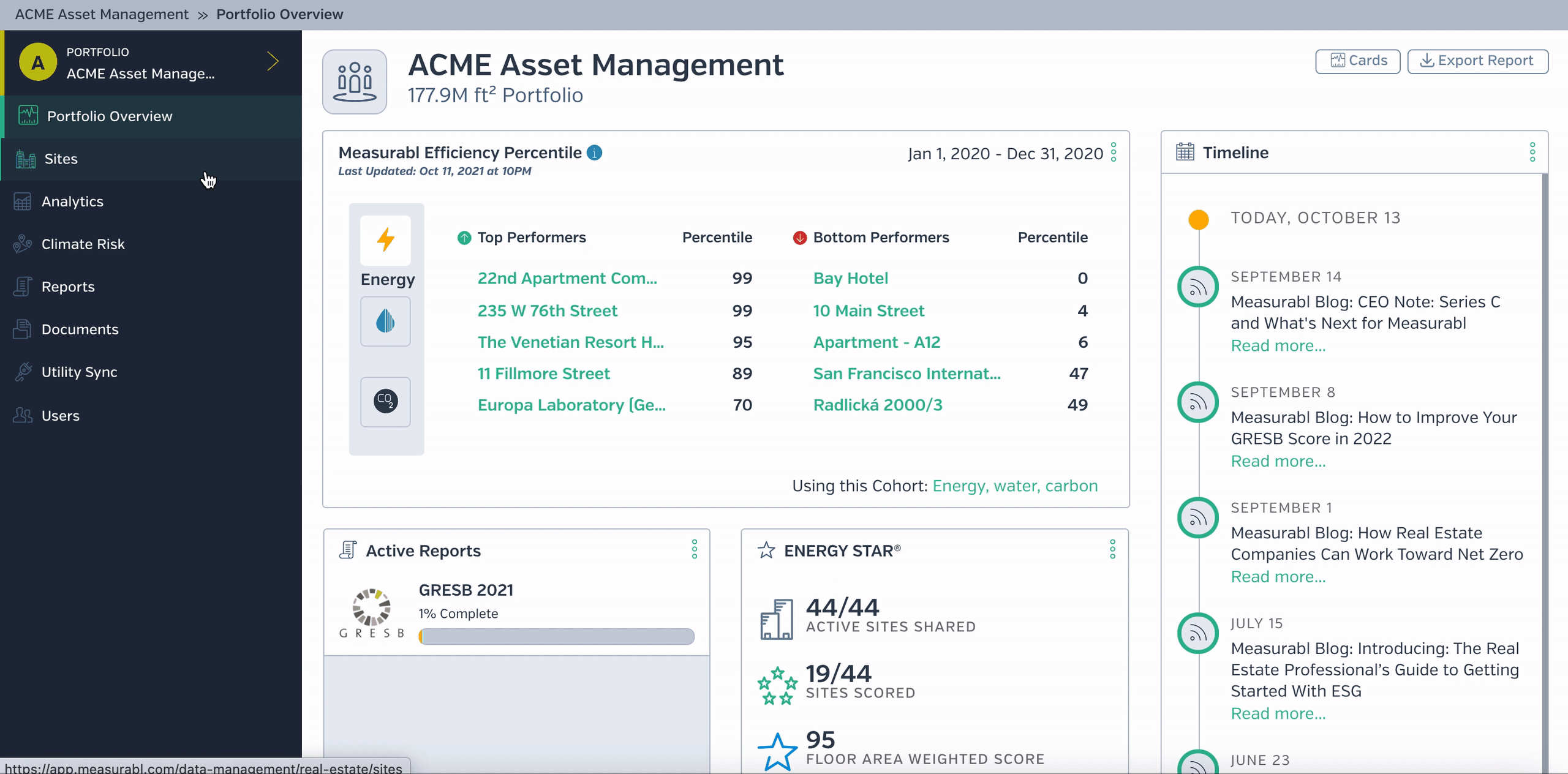Click ACME Asset Management breadcrumb
This screenshot has height=774, width=1568.
click(x=102, y=14)
